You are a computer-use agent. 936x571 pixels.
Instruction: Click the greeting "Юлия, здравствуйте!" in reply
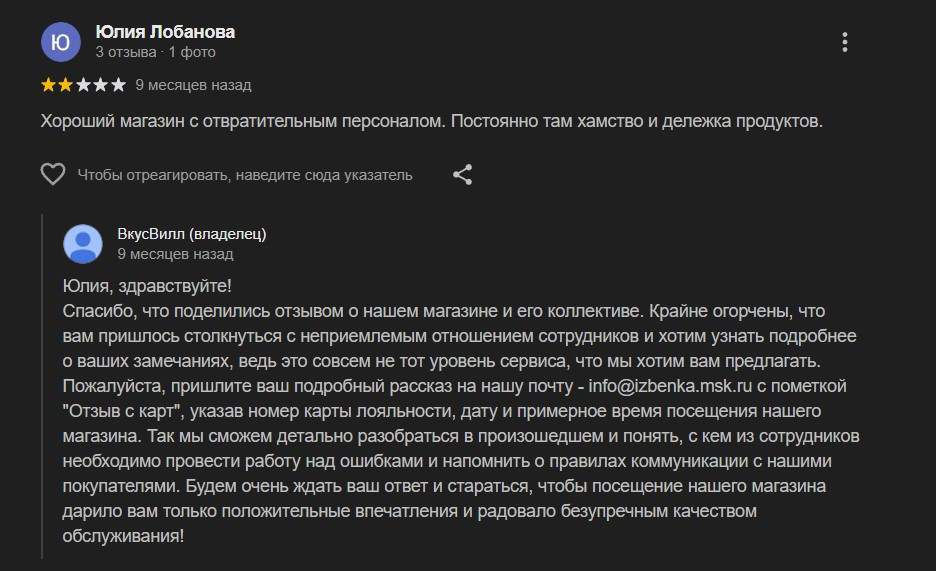(x=146, y=286)
